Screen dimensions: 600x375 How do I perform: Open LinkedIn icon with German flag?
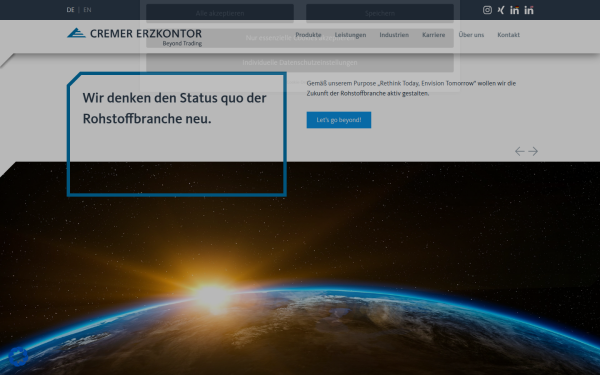tap(515, 10)
